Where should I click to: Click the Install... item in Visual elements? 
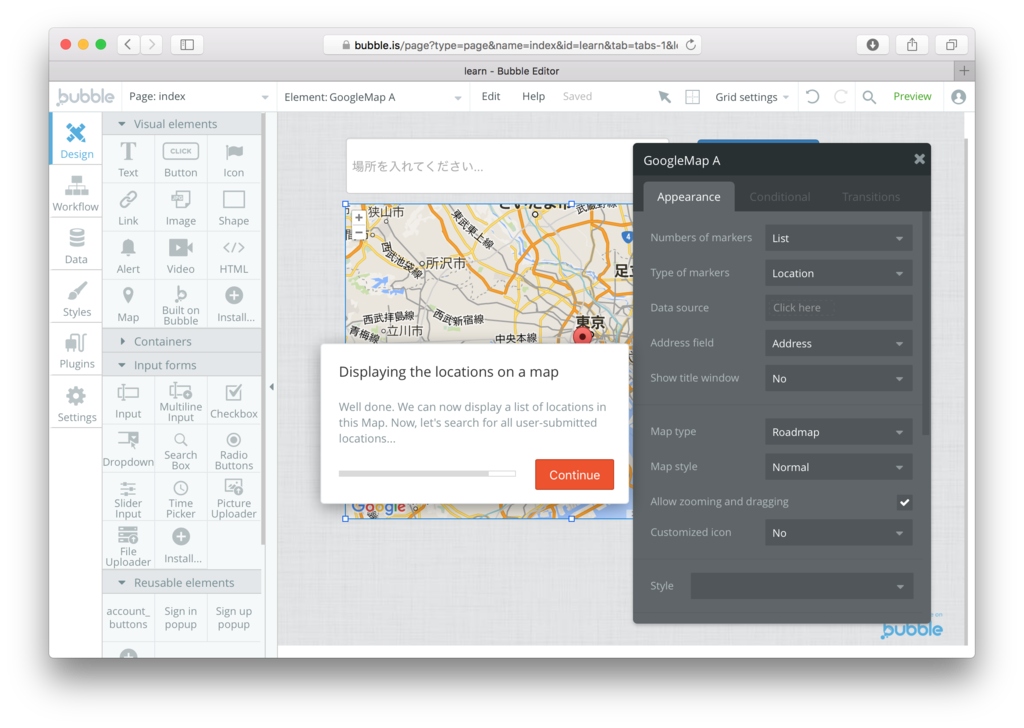click(x=234, y=304)
